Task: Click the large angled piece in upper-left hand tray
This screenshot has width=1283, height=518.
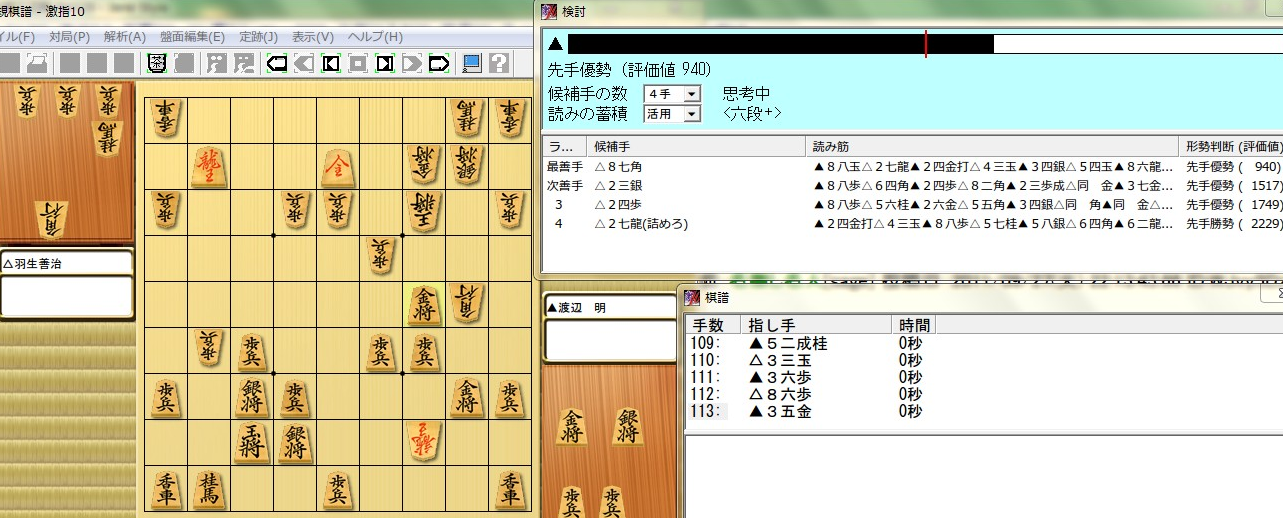Action: (50, 220)
